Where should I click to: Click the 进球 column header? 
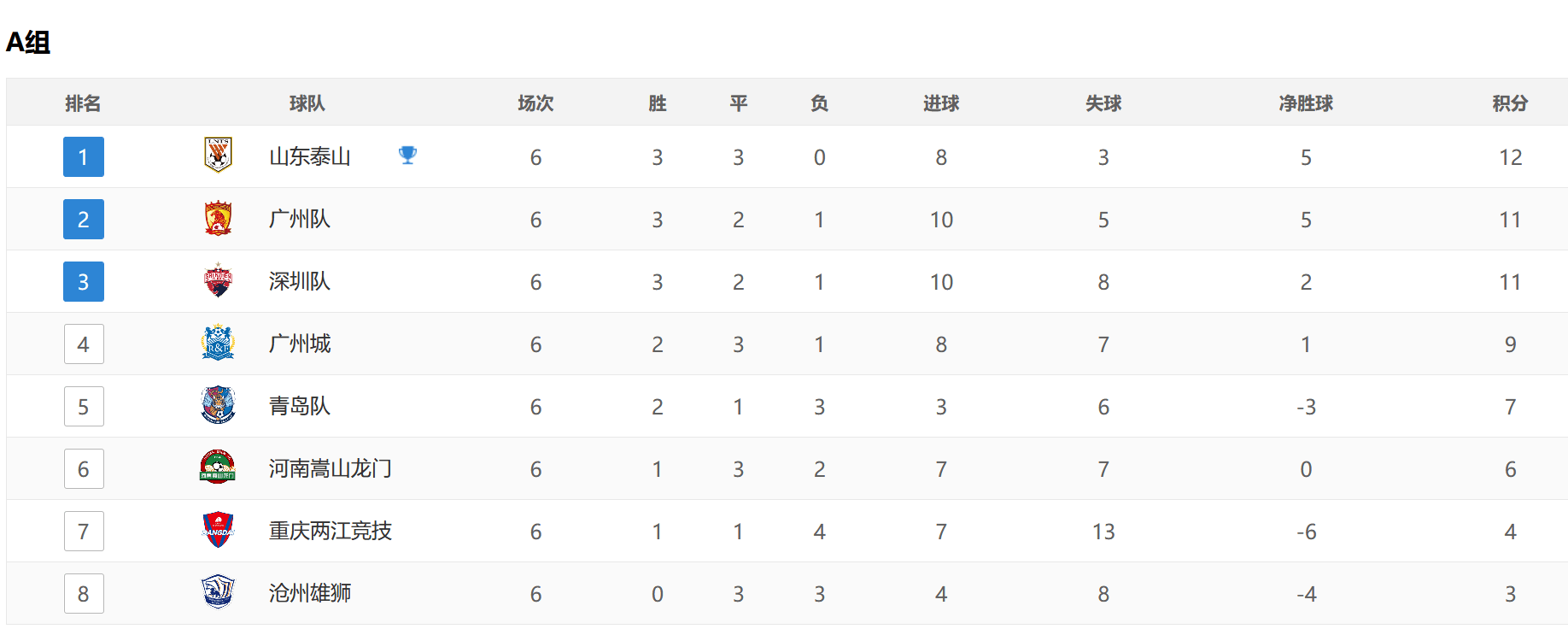(x=941, y=103)
